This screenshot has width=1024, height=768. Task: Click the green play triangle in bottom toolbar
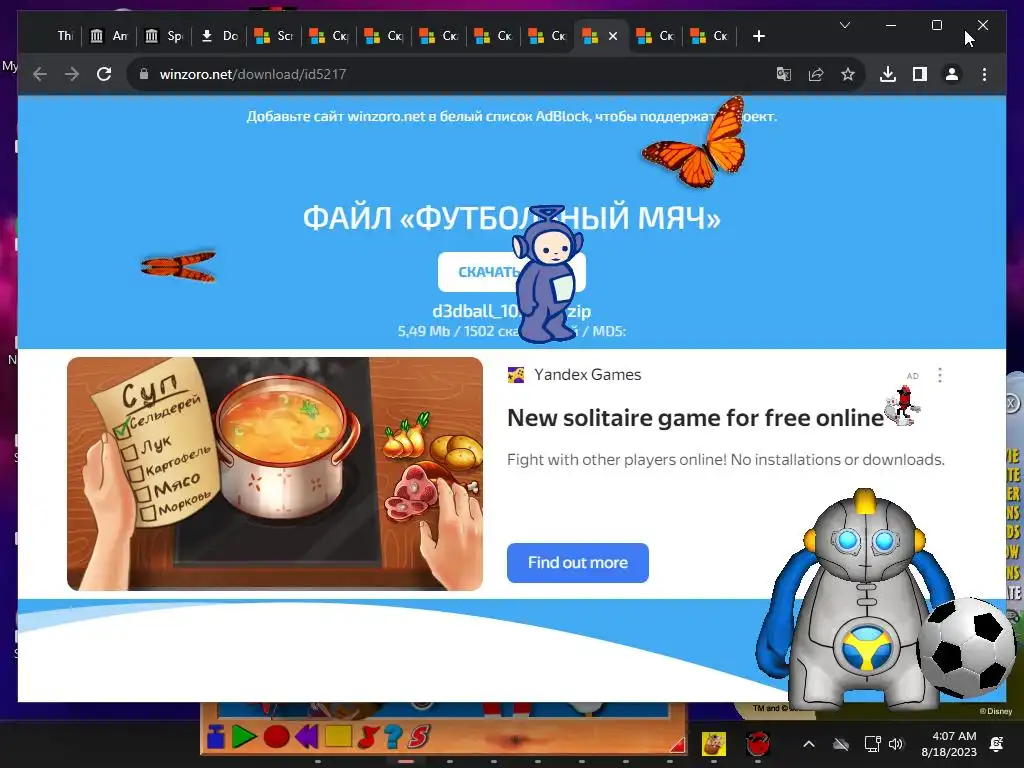[x=244, y=737]
